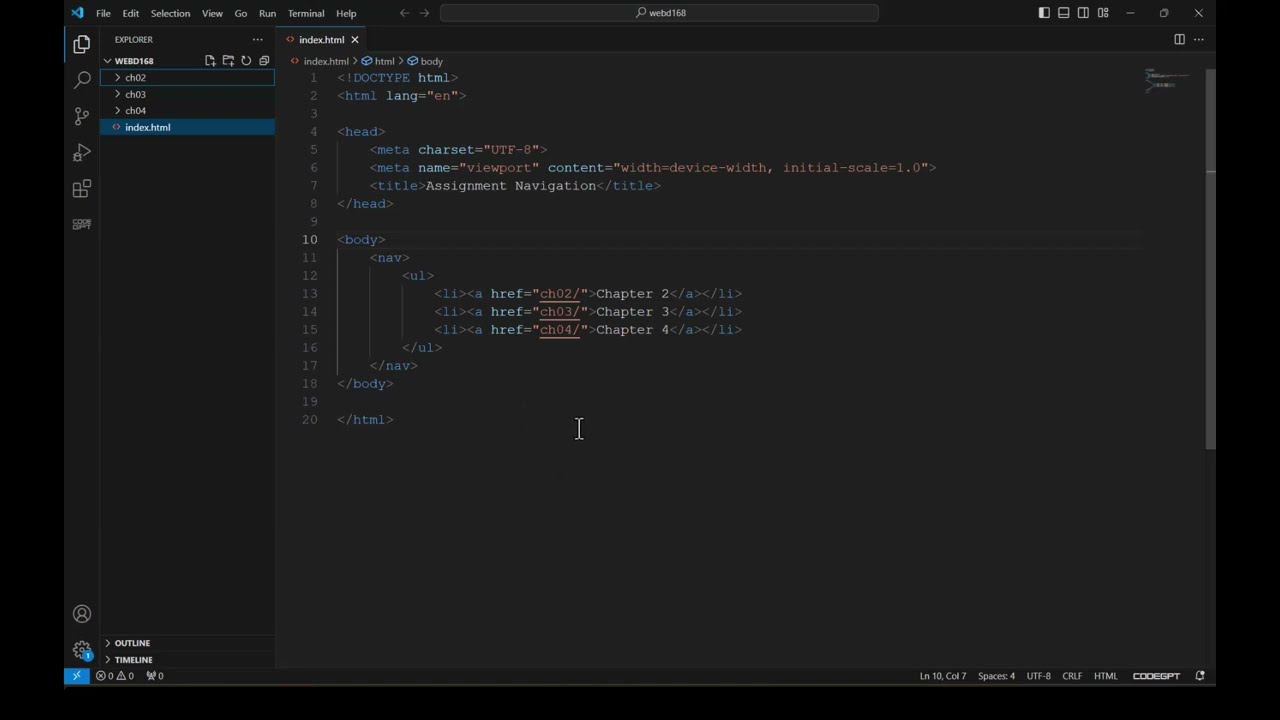
Task: Click the webd168 command center search box
Action: (x=659, y=13)
